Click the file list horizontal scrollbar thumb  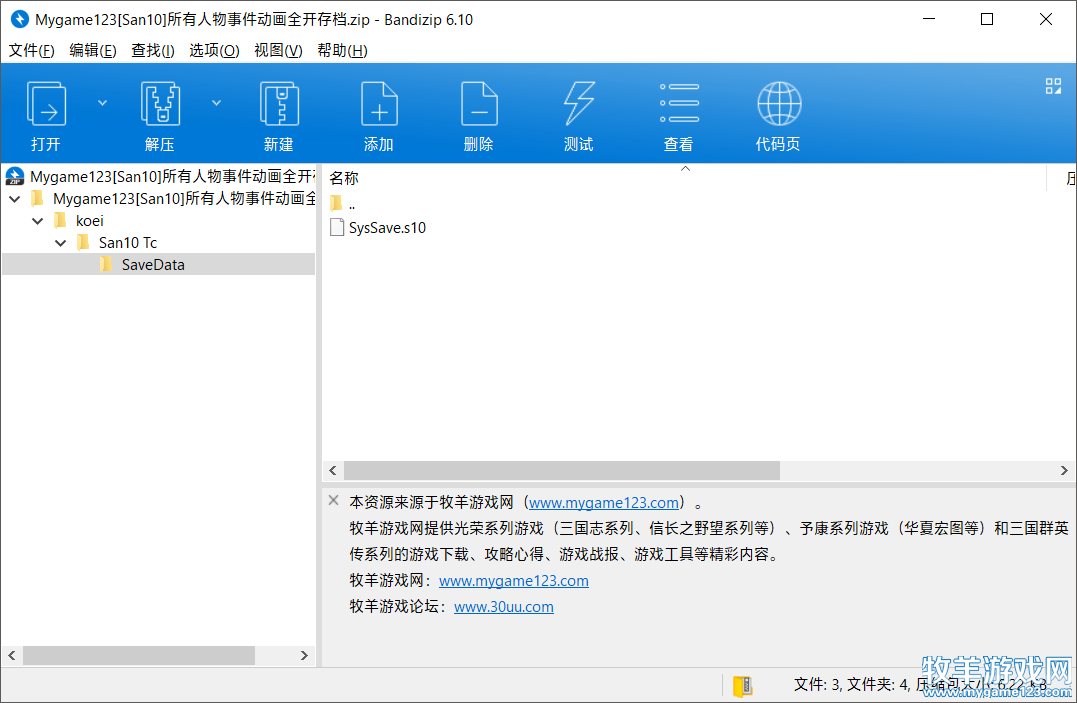point(562,471)
